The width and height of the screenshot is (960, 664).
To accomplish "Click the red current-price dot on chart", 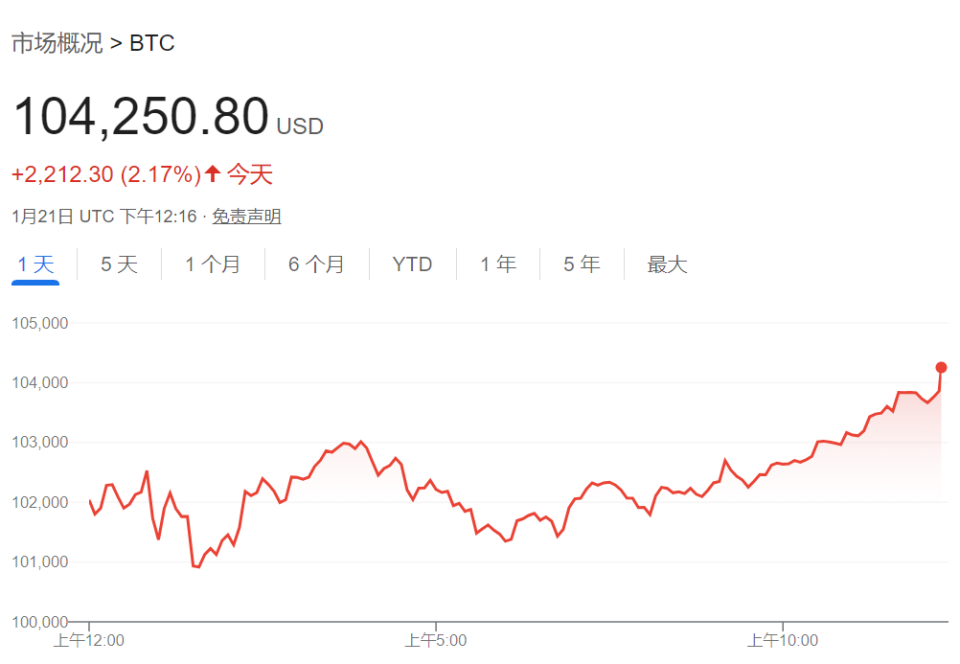I will tap(941, 367).
